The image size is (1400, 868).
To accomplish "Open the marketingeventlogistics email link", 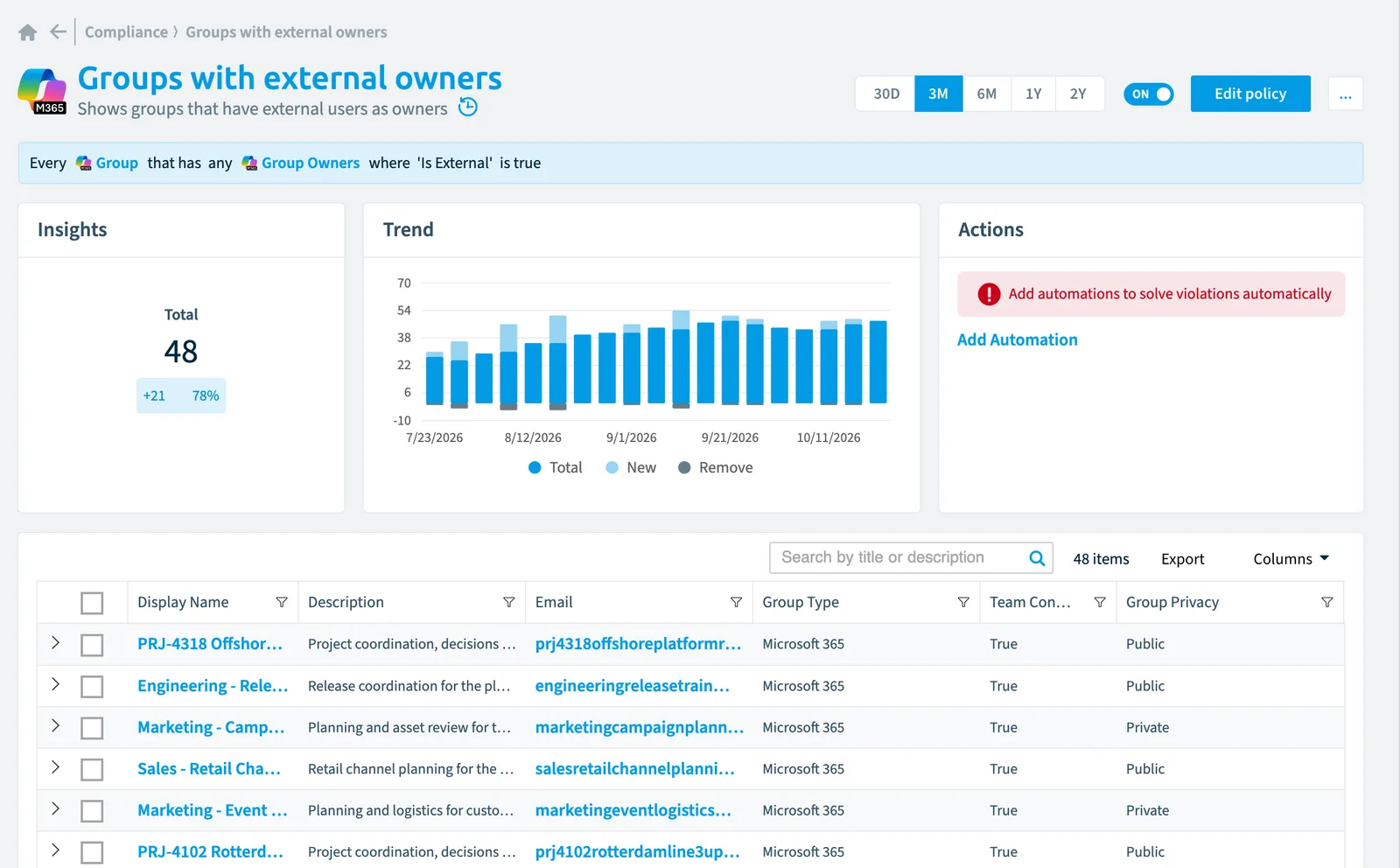I will 633,810.
